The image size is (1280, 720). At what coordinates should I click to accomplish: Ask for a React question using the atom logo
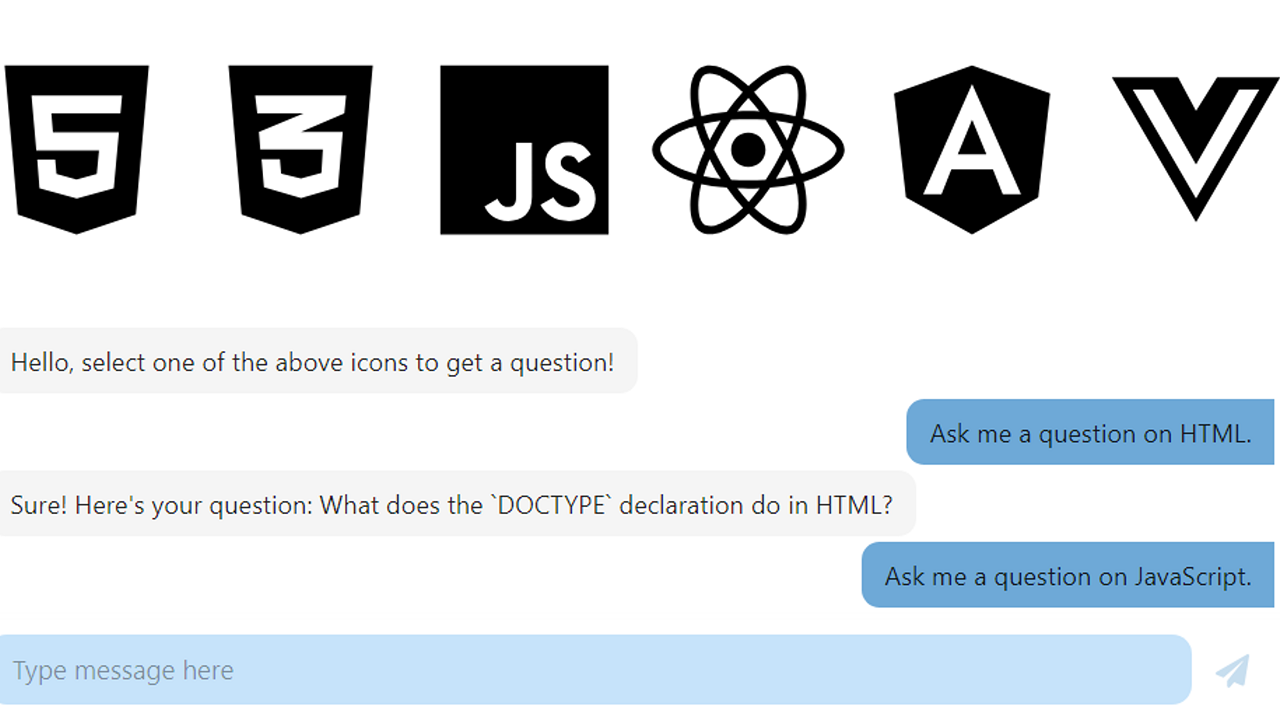748,150
